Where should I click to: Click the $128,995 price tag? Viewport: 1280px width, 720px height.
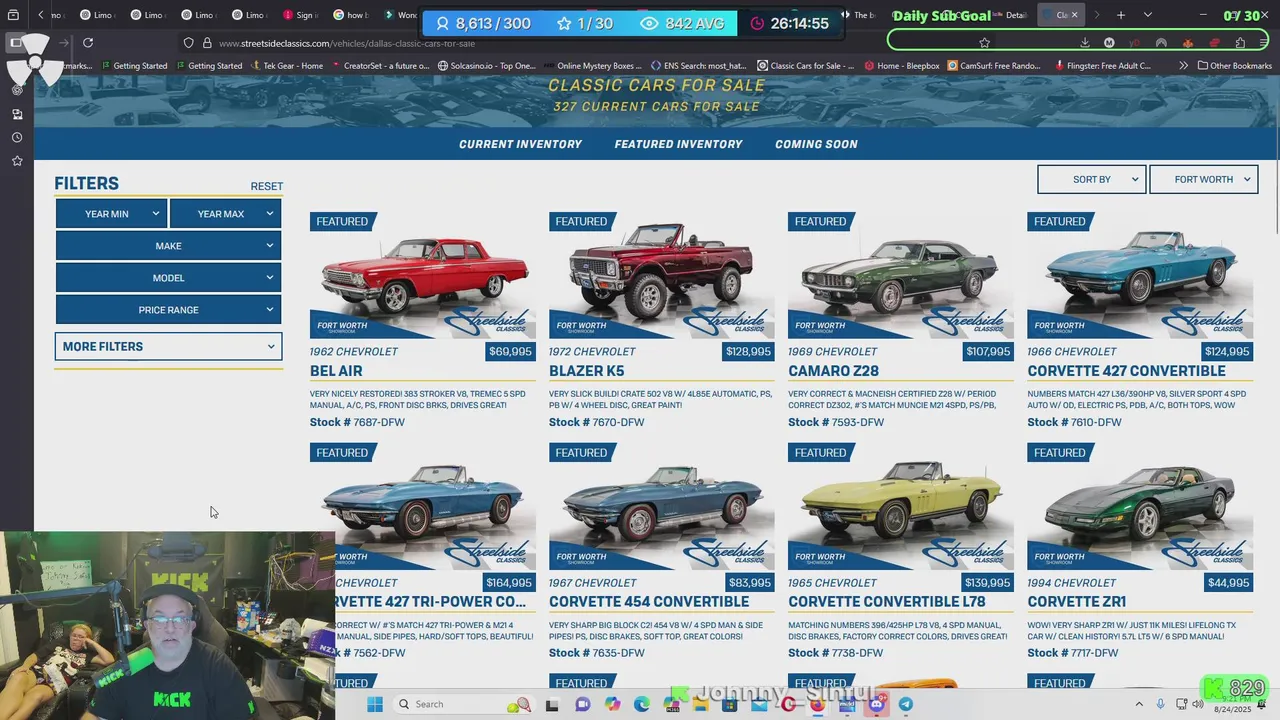[748, 351]
